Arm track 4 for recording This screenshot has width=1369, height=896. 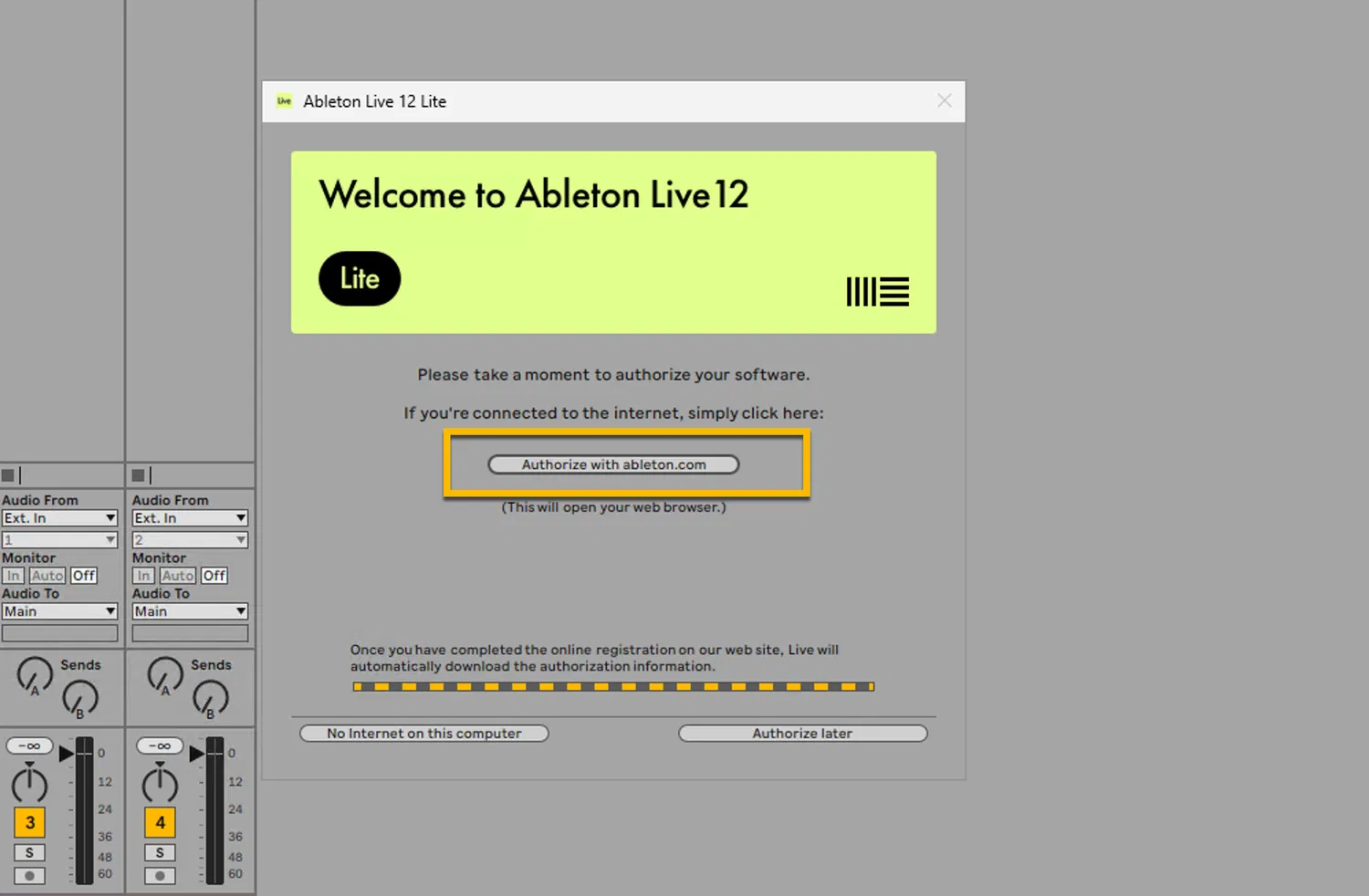[x=160, y=876]
